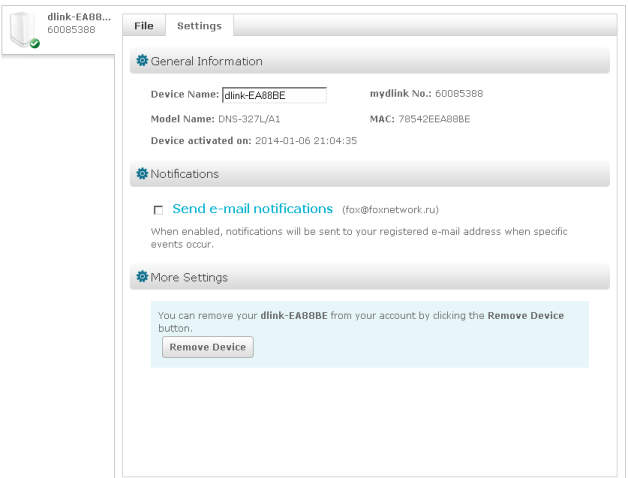Viewport: 628px width, 478px height.
Task: Click the fox@foxnetwork.ru email address
Action: pos(390,210)
